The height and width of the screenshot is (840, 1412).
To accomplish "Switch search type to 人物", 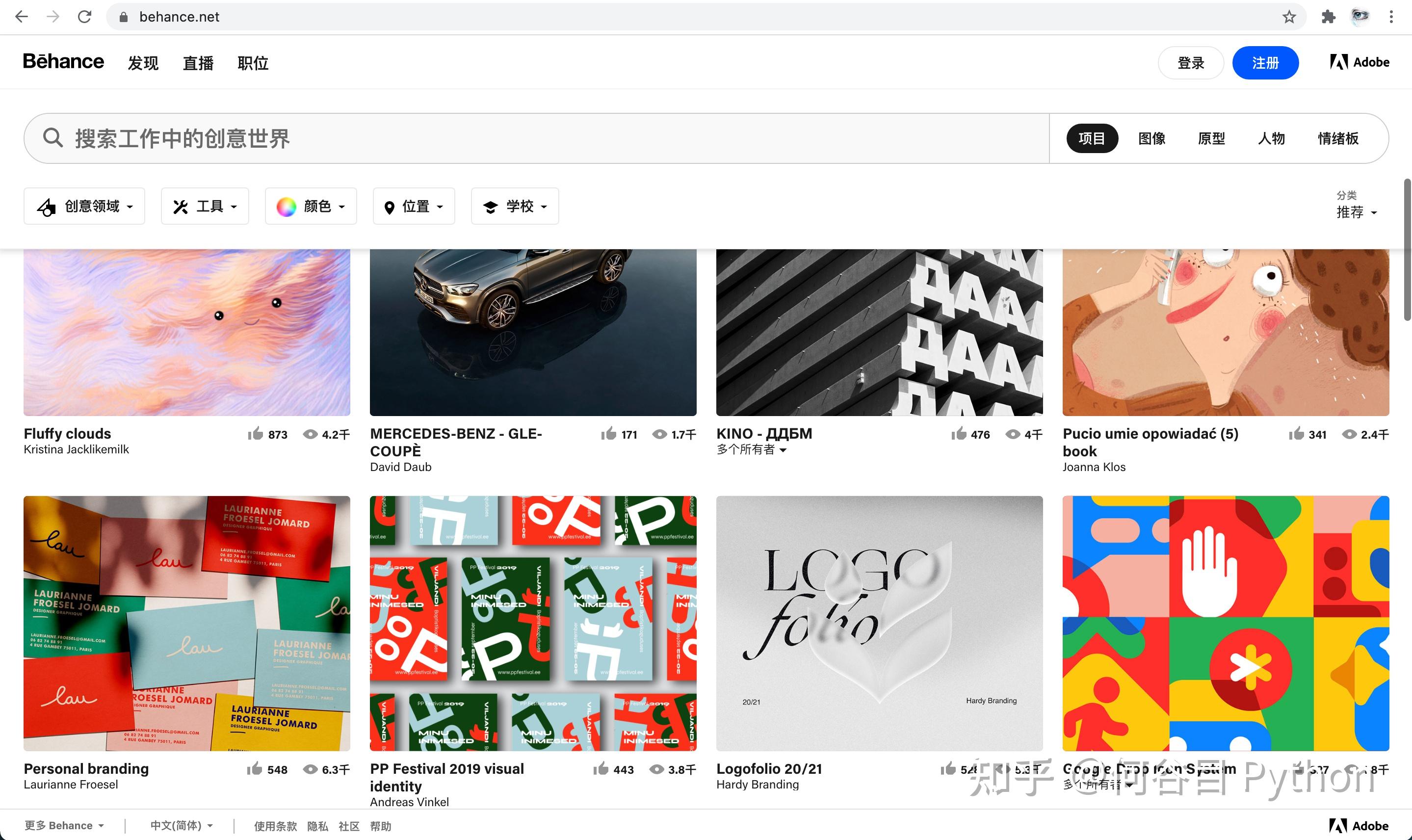I will point(1271,139).
